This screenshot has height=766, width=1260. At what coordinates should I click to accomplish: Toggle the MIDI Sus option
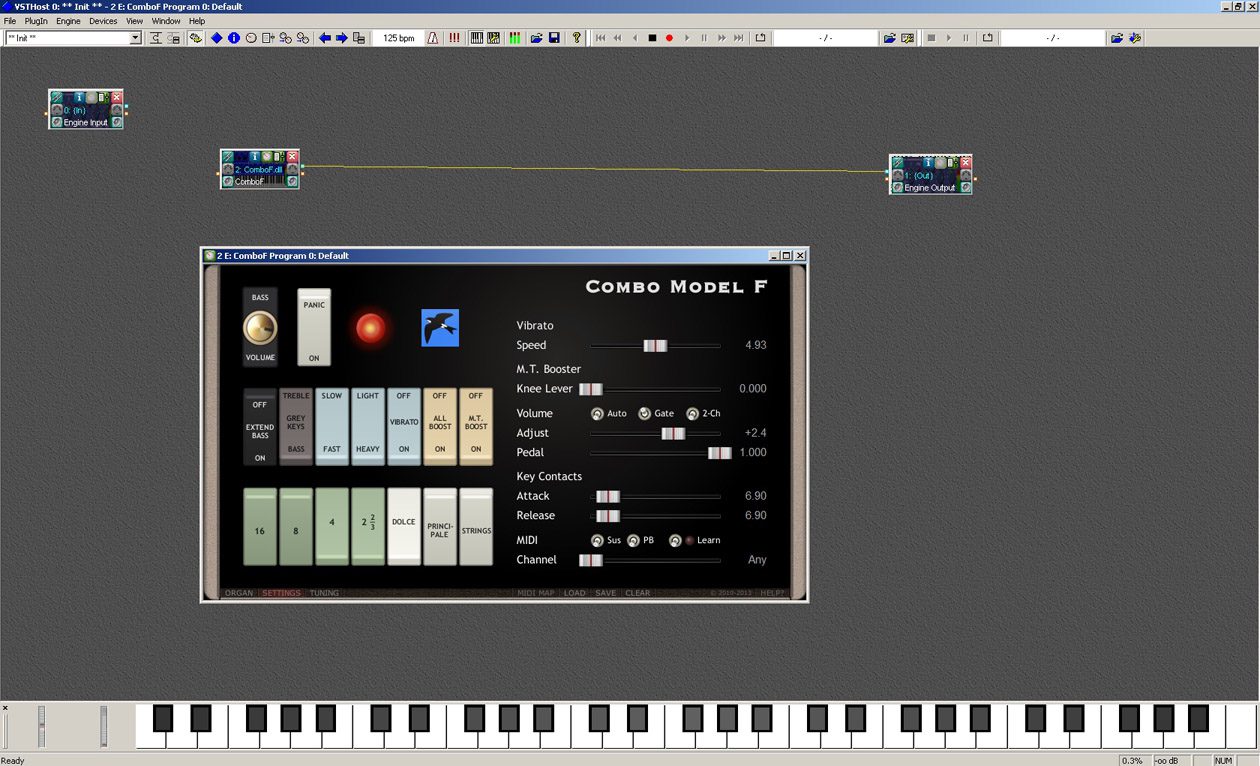597,540
